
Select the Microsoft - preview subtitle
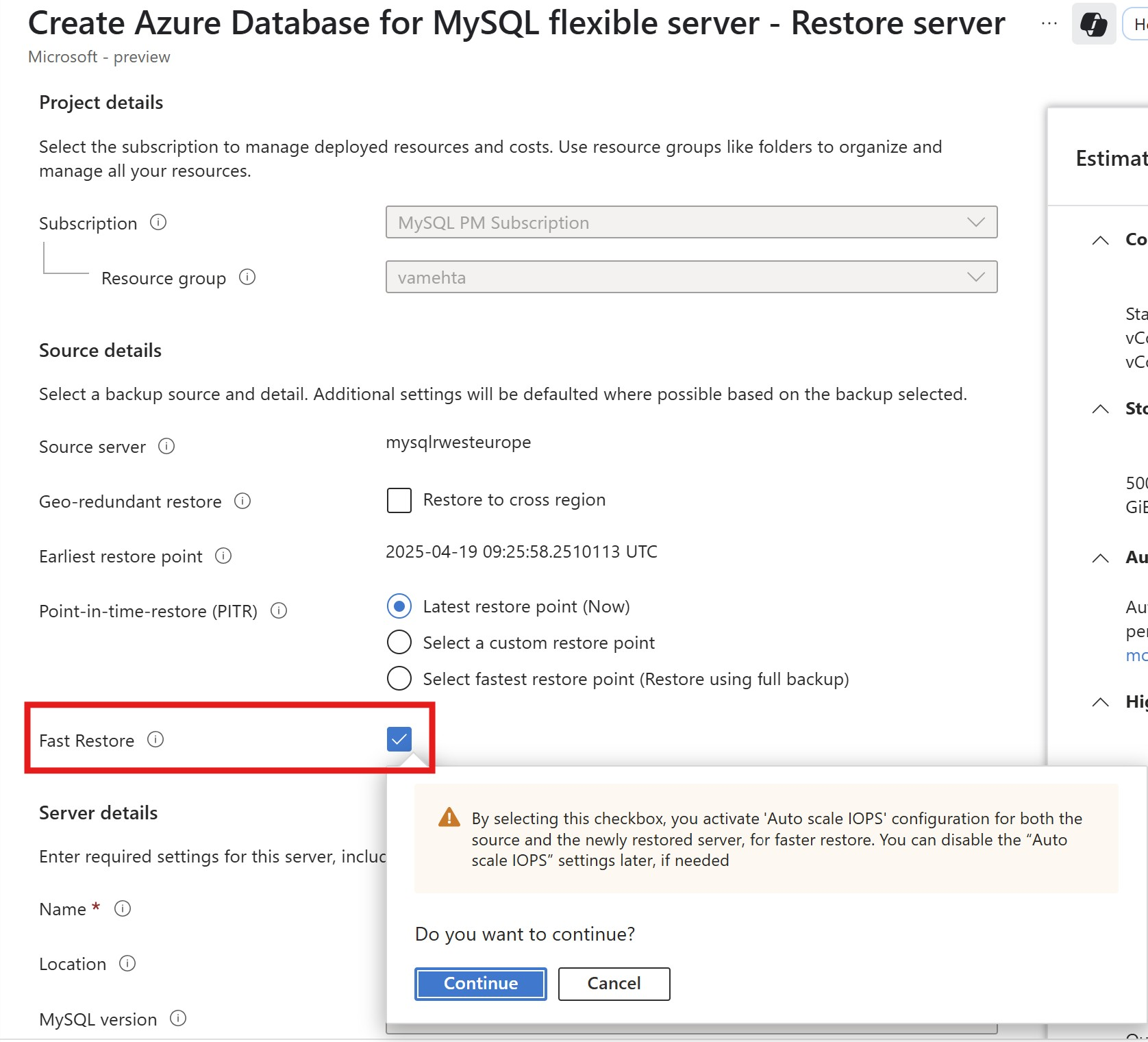[x=99, y=57]
